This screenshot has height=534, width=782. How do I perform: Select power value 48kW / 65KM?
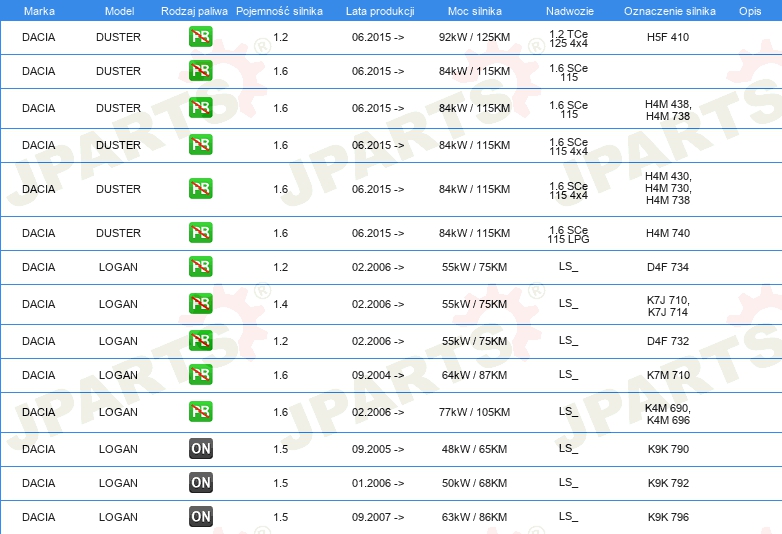click(x=474, y=449)
